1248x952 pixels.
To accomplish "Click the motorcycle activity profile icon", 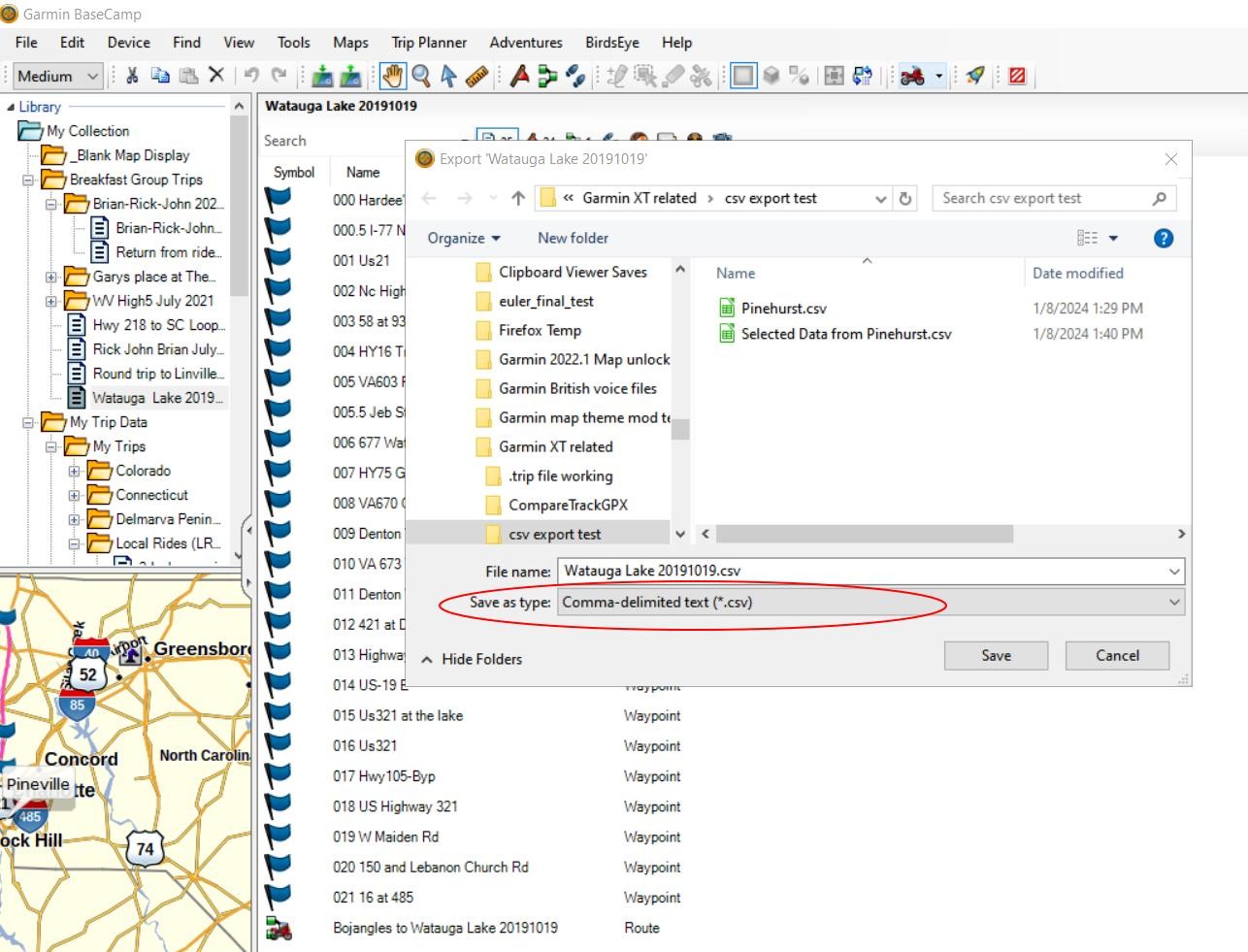I will 912,76.
